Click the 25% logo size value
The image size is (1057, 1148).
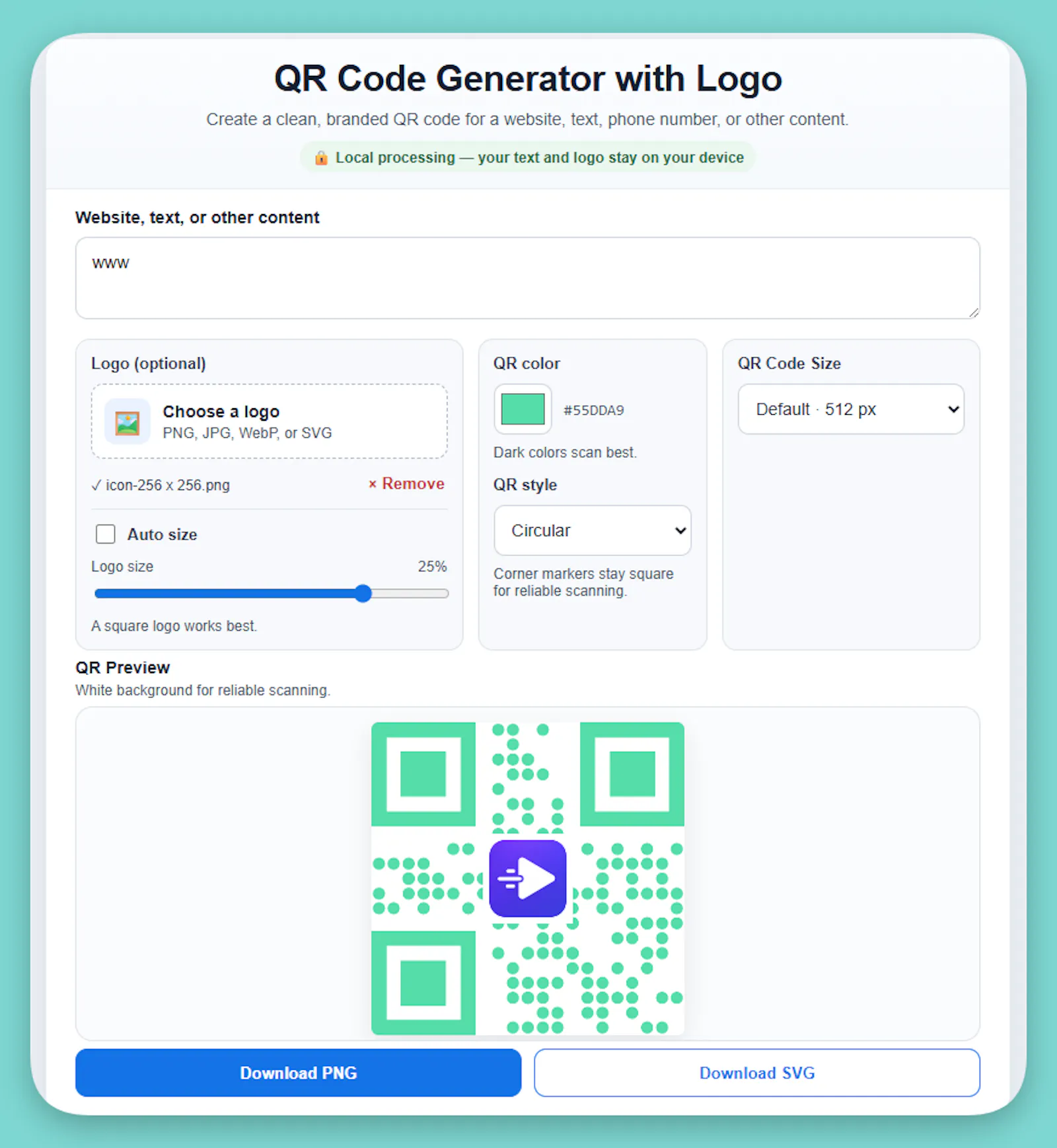[432, 566]
